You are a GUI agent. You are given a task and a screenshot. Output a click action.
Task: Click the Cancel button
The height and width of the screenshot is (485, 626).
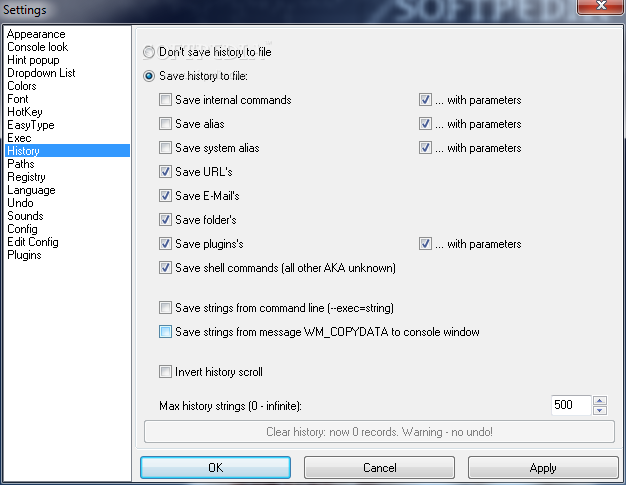379,467
